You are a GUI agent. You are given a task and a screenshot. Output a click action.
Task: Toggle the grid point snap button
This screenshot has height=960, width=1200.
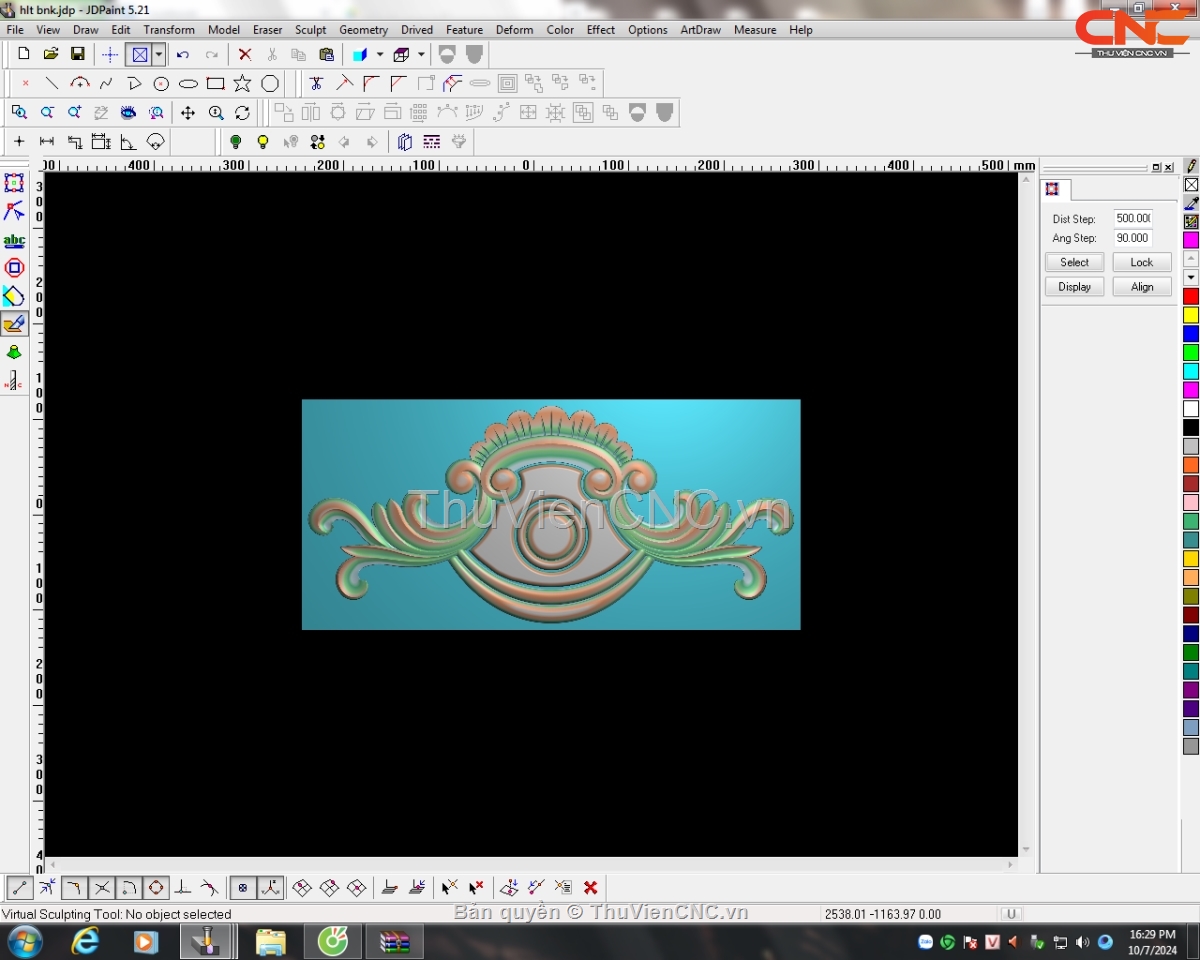242,887
